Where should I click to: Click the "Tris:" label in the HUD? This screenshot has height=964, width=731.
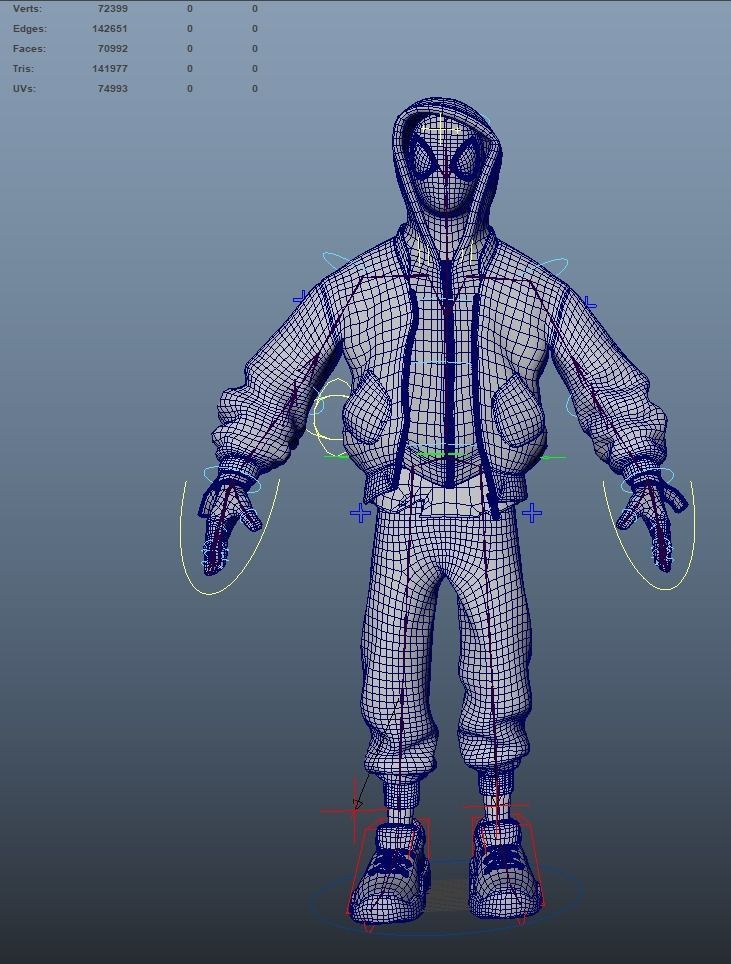point(23,68)
